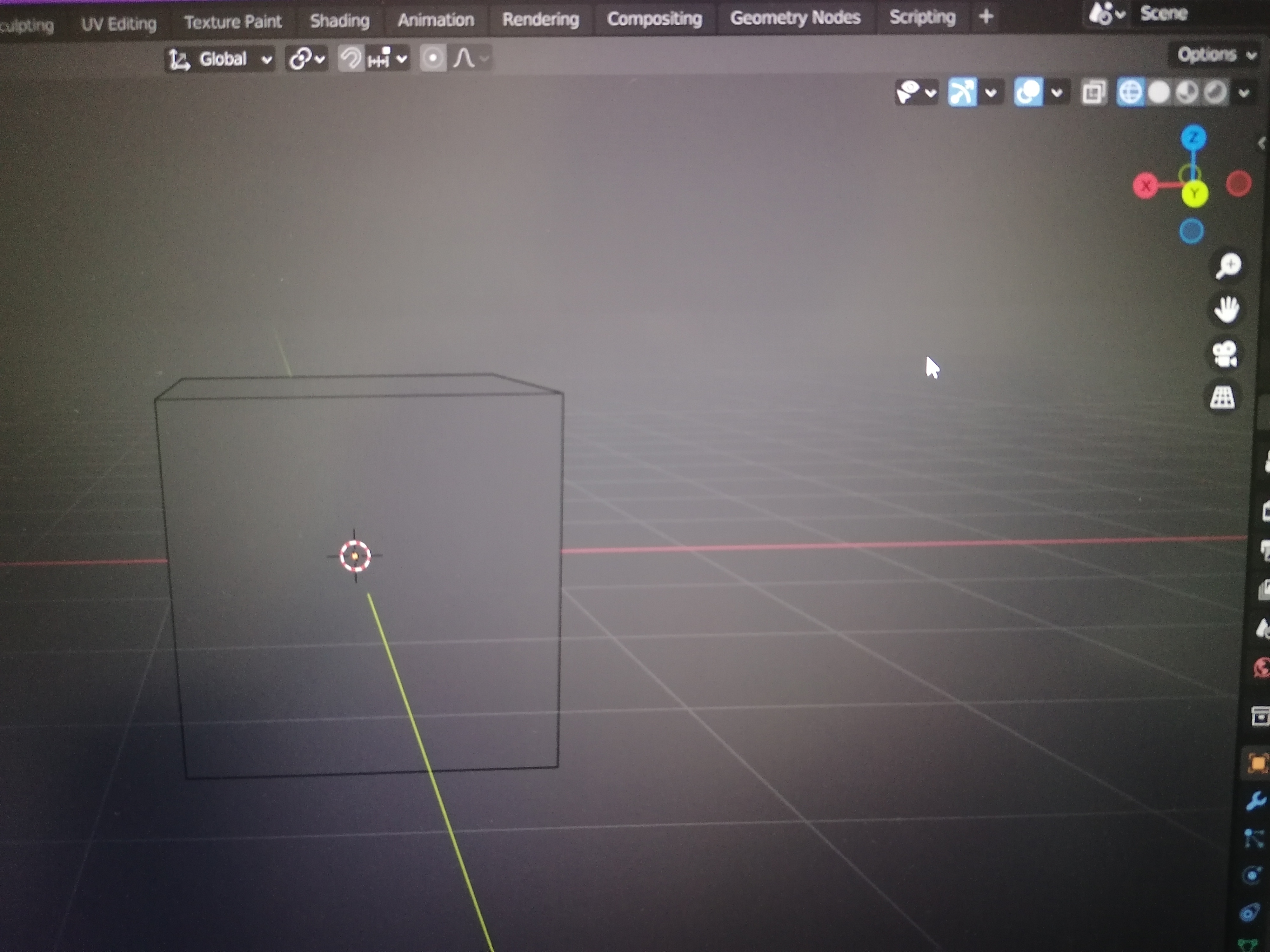This screenshot has width=1270, height=952.
Task: Select wireframe viewport shading mode
Action: point(1130,92)
